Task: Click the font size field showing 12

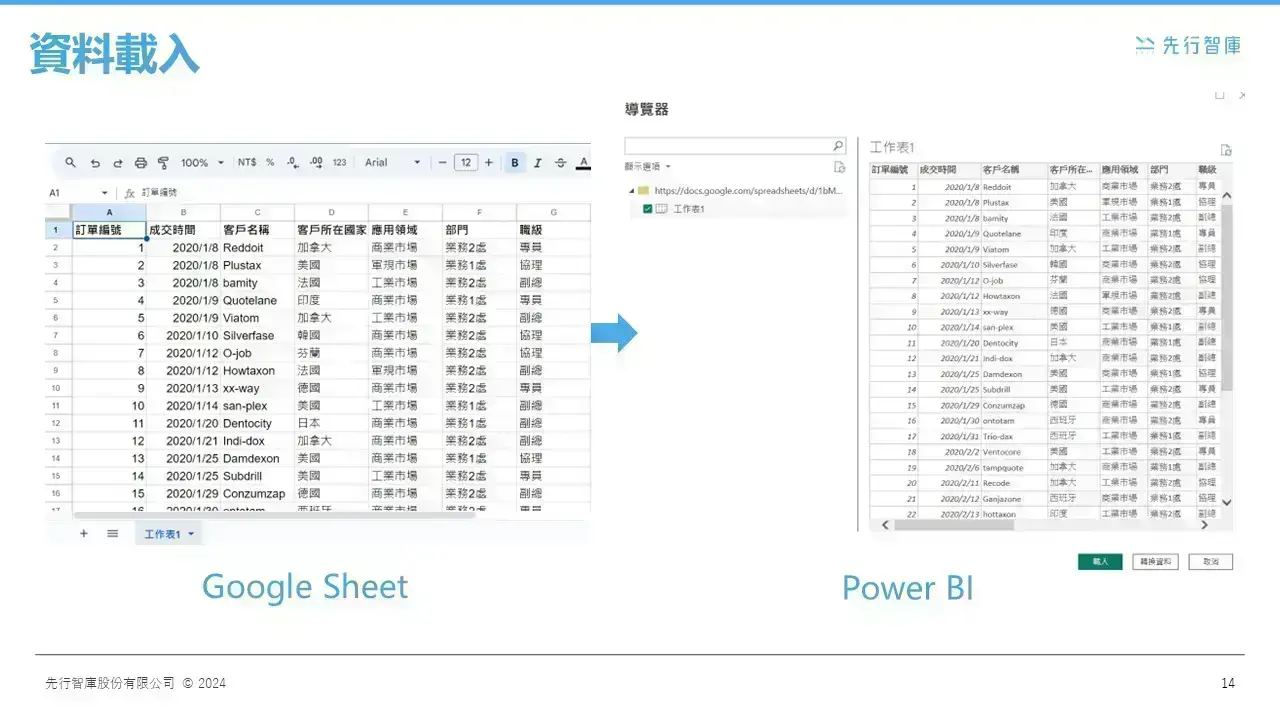Action: tap(466, 163)
